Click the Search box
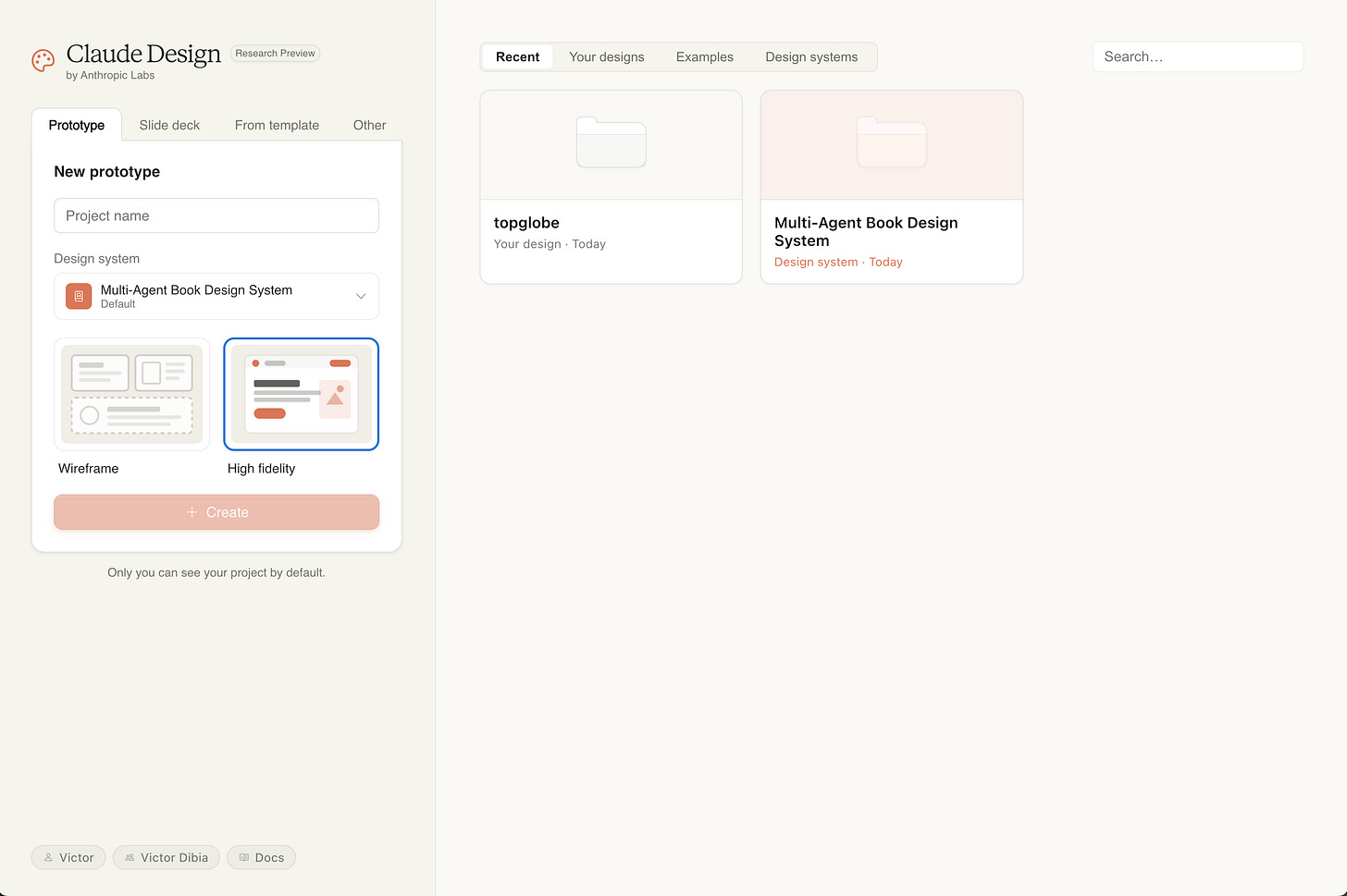Image resolution: width=1347 pixels, height=896 pixels. click(x=1198, y=56)
